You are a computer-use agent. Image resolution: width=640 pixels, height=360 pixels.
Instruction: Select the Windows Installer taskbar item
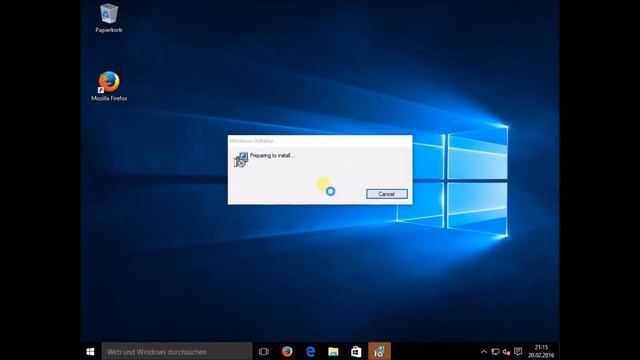[x=379, y=351]
